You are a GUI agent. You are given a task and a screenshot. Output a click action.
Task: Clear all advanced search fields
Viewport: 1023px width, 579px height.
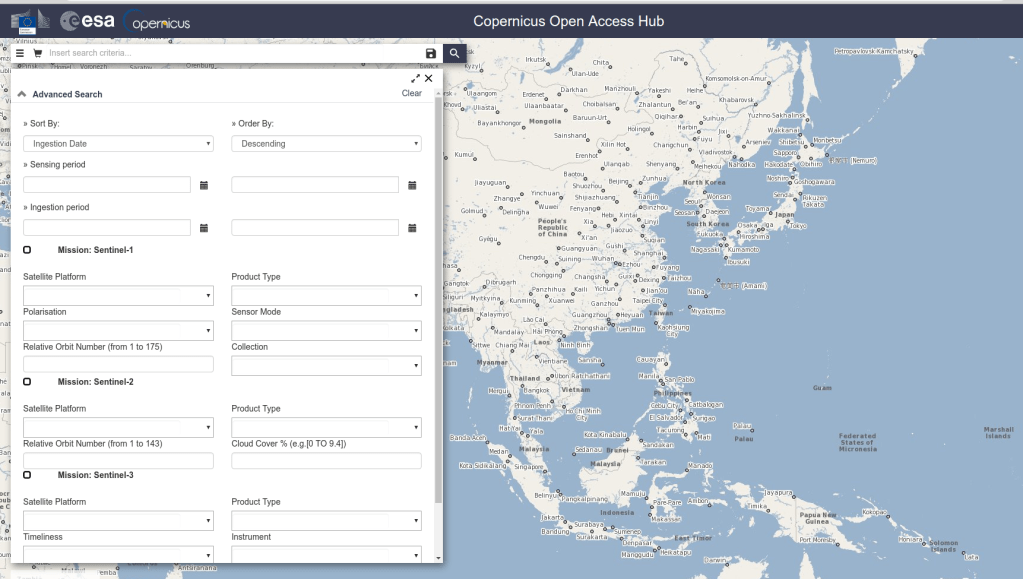(x=410, y=92)
